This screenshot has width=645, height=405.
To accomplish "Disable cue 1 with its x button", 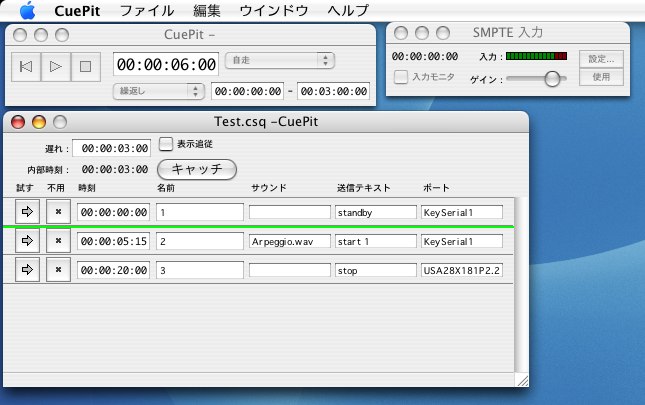I will pyautogui.click(x=58, y=212).
